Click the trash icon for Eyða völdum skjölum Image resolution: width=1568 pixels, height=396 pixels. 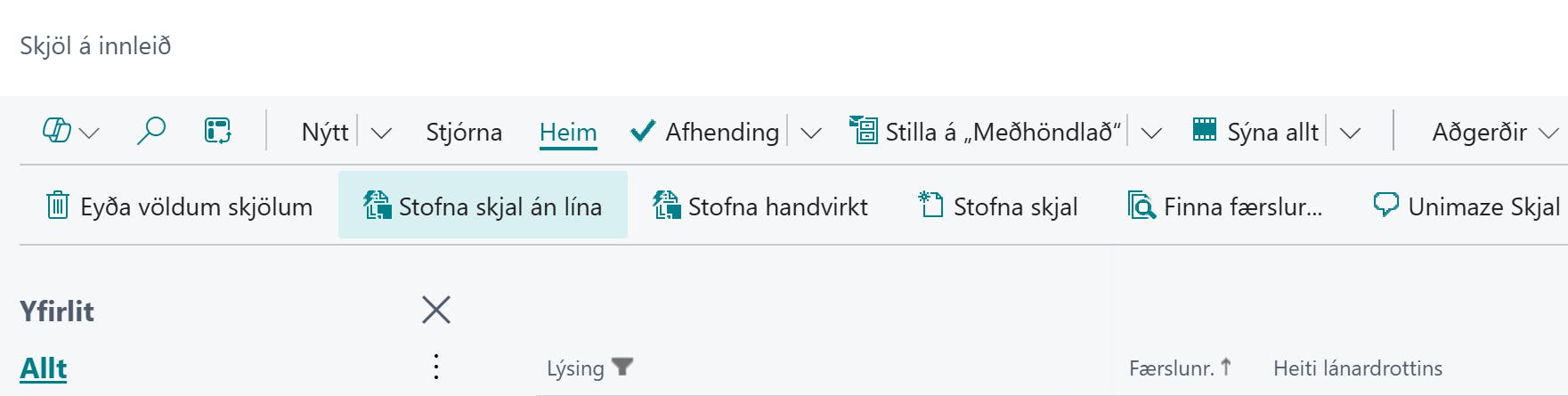(x=57, y=206)
